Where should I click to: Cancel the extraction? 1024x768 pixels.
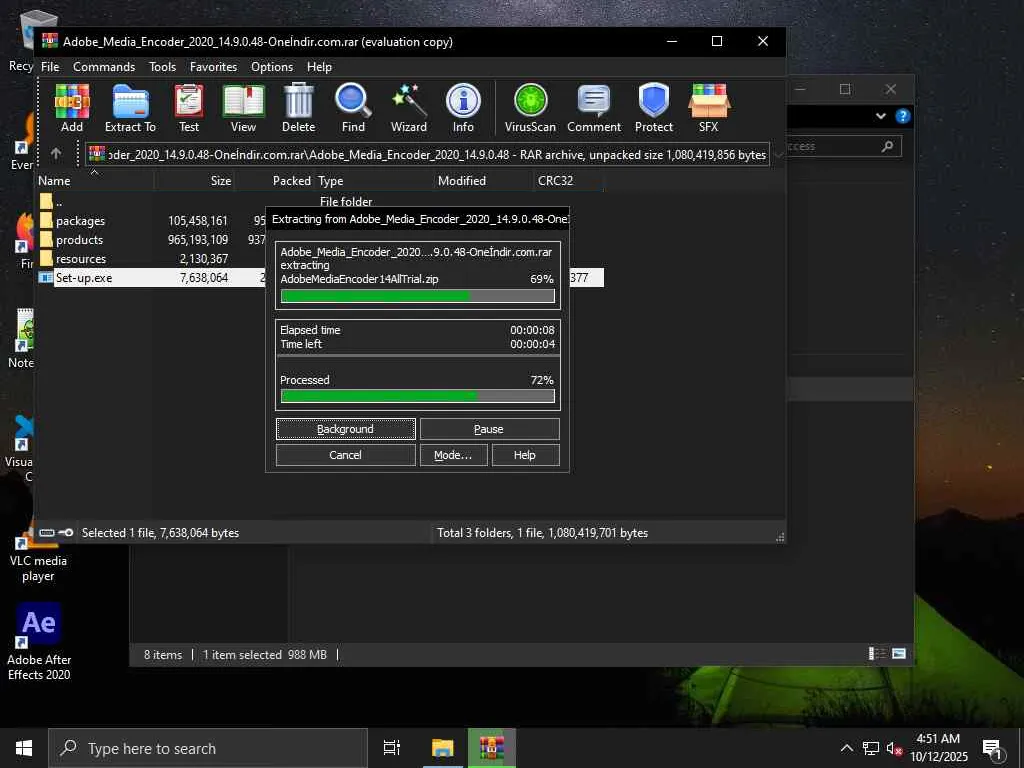345,455
